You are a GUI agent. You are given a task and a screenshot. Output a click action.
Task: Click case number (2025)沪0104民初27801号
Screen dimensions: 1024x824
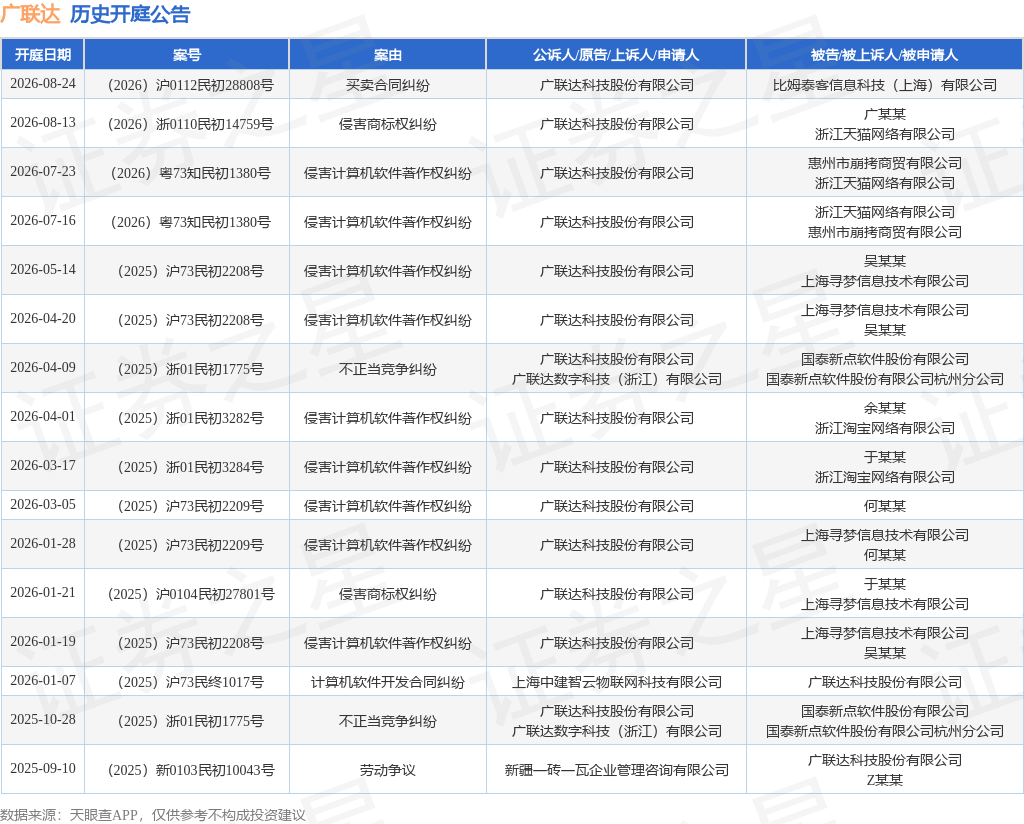(x=190, y=594)
